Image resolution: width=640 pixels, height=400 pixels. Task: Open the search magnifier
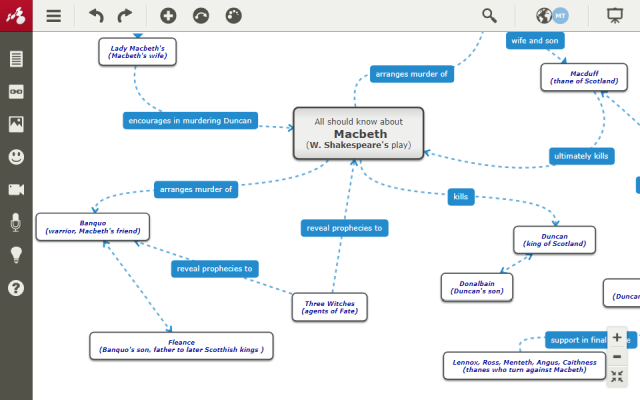tap(489, 16)
